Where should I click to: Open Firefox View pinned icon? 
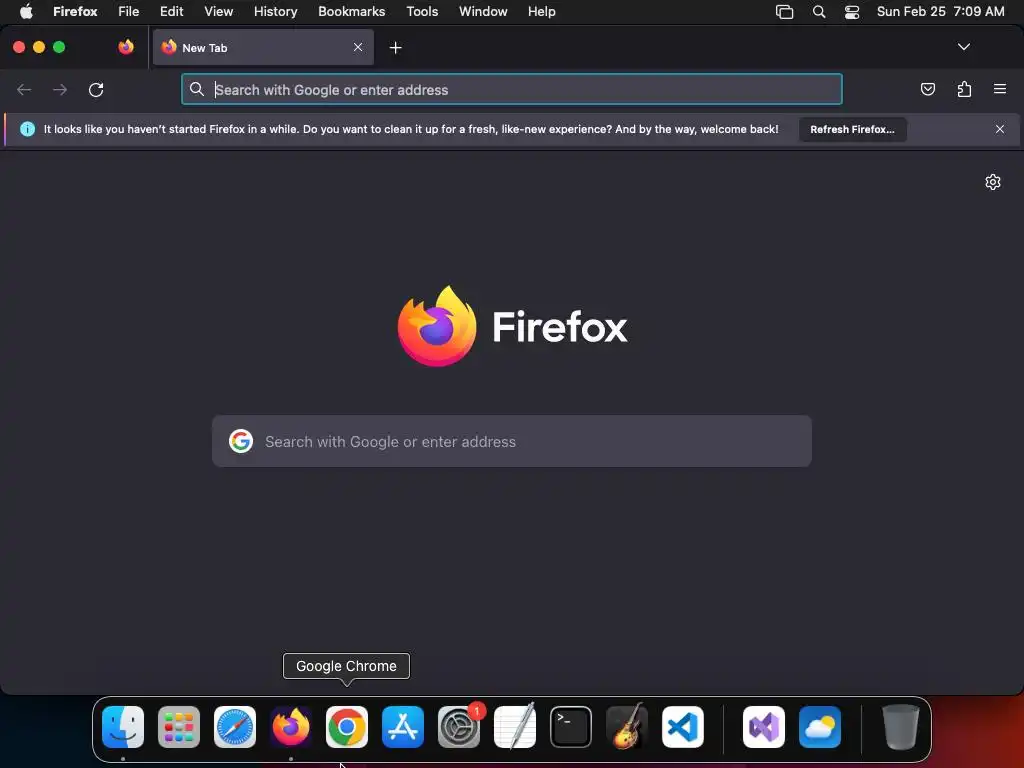coord(126,47)
